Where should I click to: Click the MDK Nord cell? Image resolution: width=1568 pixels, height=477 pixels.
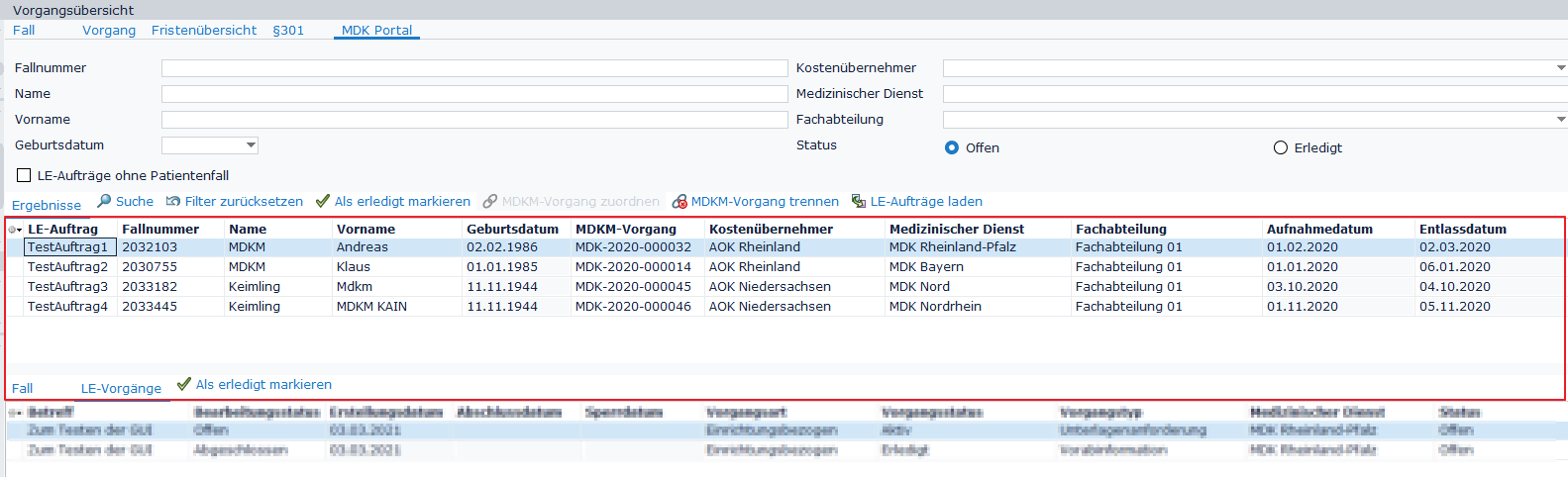tap(978, 287)
